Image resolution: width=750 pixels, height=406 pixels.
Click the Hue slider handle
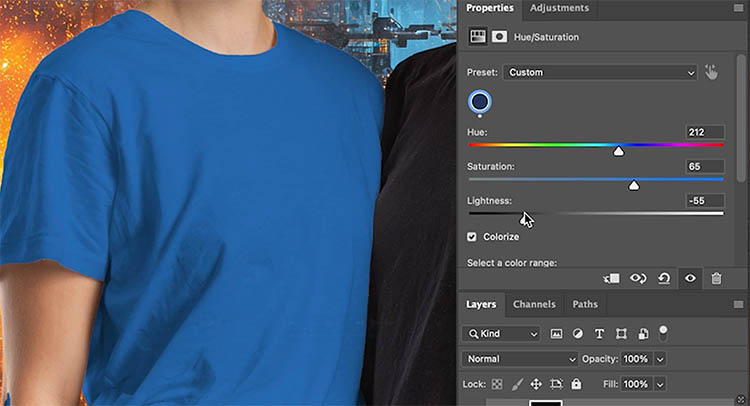pyautogui.click(x=618, y=152)
